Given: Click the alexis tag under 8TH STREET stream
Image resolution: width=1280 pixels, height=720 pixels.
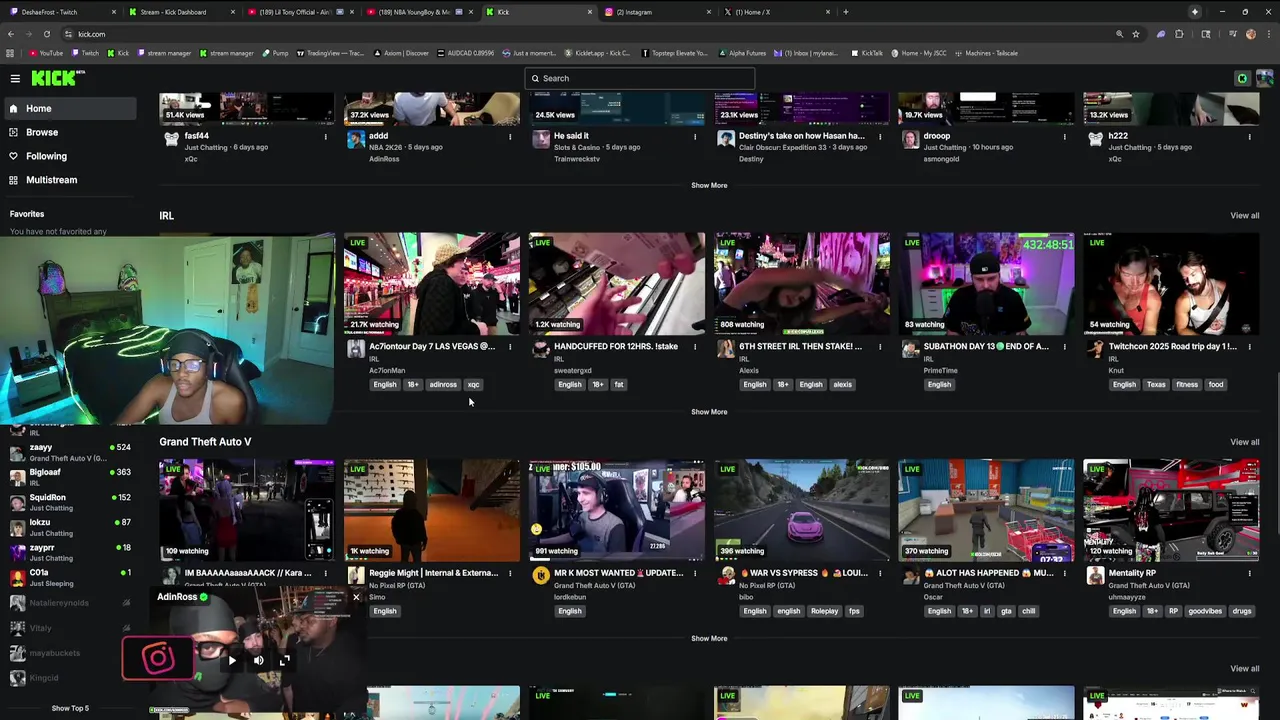Looking at the screenshot, I should (842, 384).
